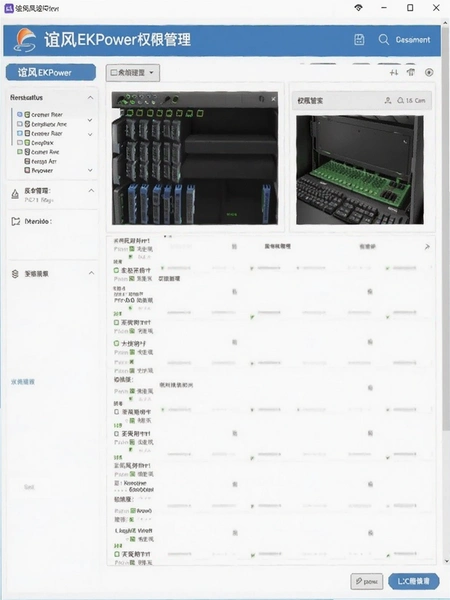Click the bell icon next to 16 Cm
Screen dimensions: 450x600
[400, 100]
